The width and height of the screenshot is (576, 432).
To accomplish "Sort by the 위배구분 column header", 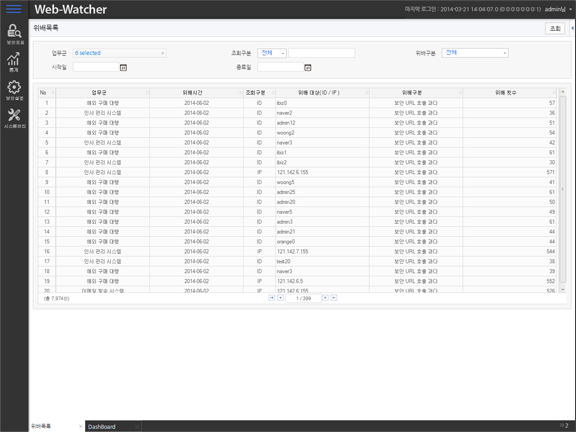I will [x=416, y=93].
